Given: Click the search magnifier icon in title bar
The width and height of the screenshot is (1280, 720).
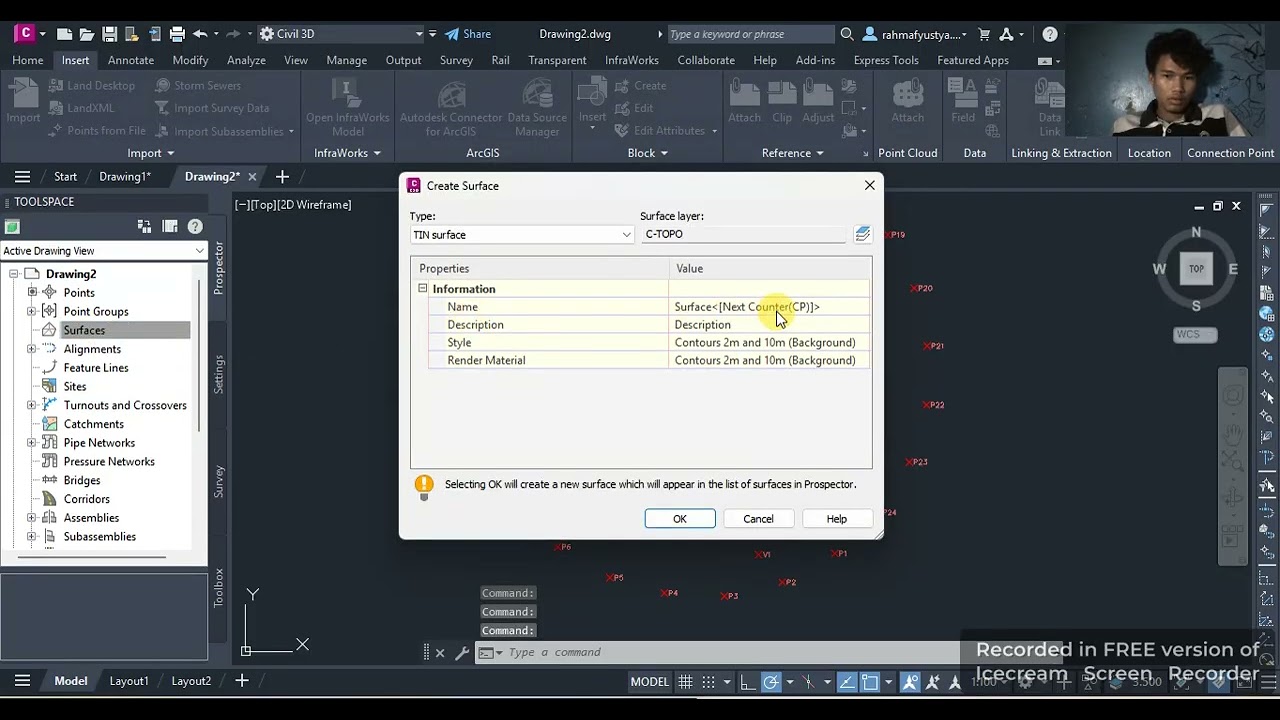Looking at the screenshot, I should [847, 34].
